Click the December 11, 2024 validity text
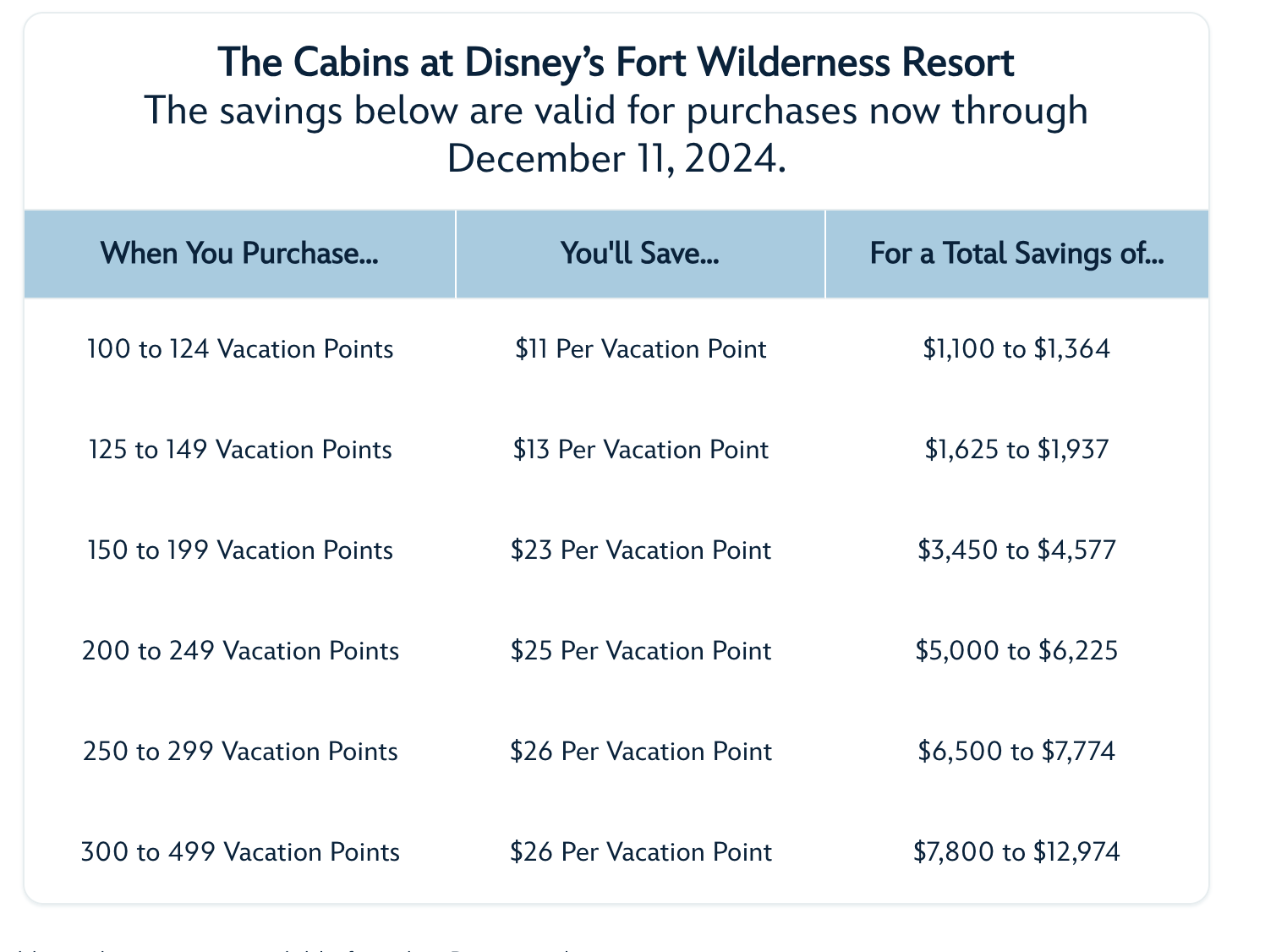 pyautogui.click(x=616, y=158)
